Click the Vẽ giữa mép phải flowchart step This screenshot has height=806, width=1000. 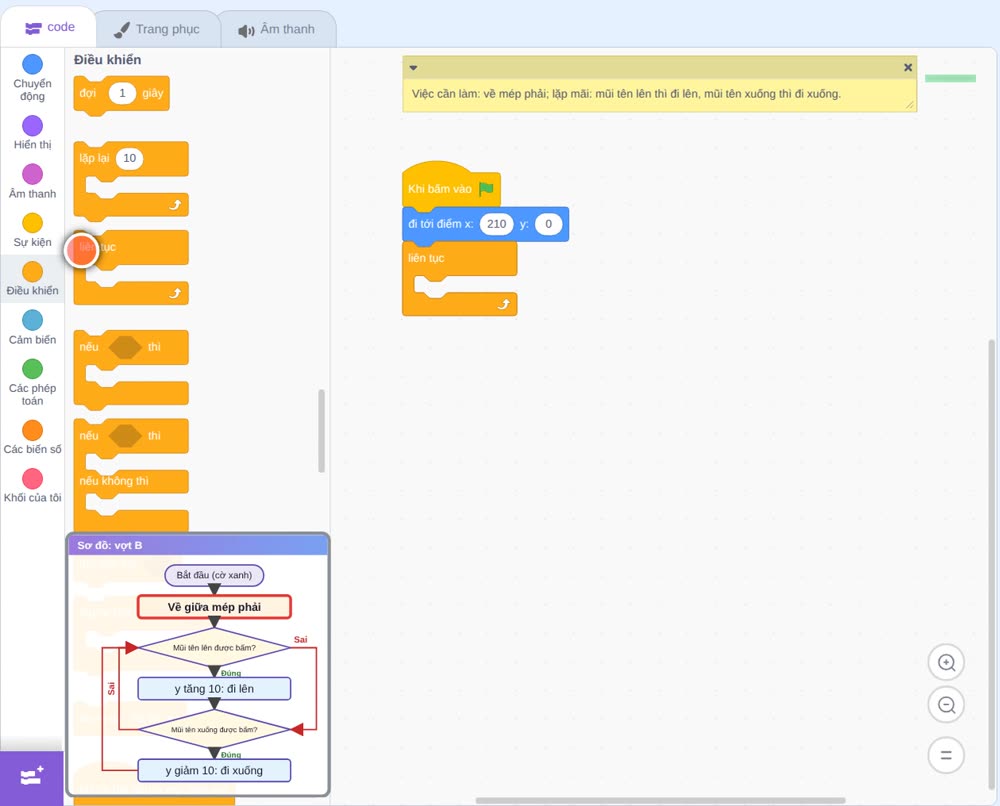[214, 607]
